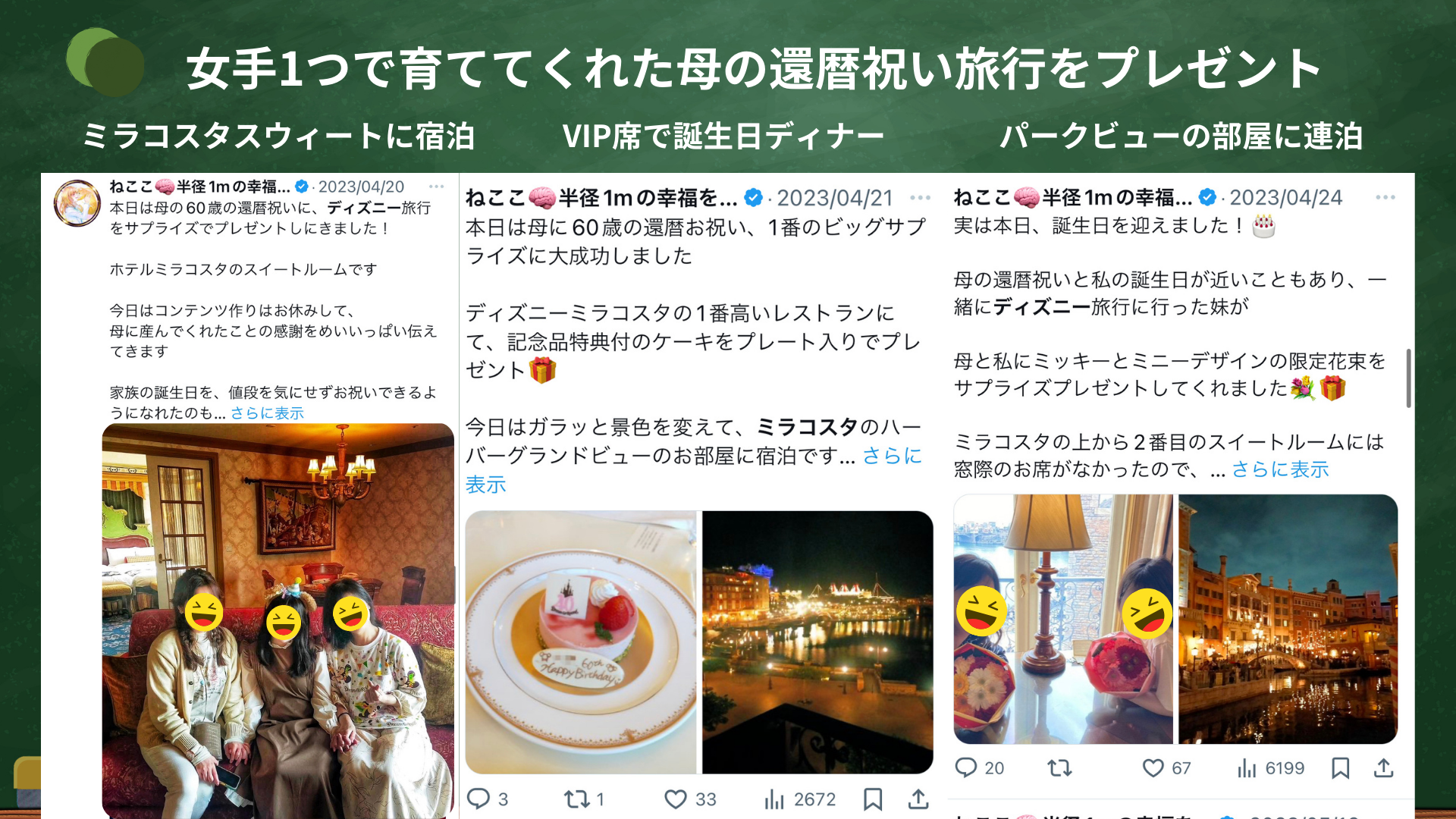
Task: Like the 04/21 tweet with 33 likes
Action: (x=675, y=799)
